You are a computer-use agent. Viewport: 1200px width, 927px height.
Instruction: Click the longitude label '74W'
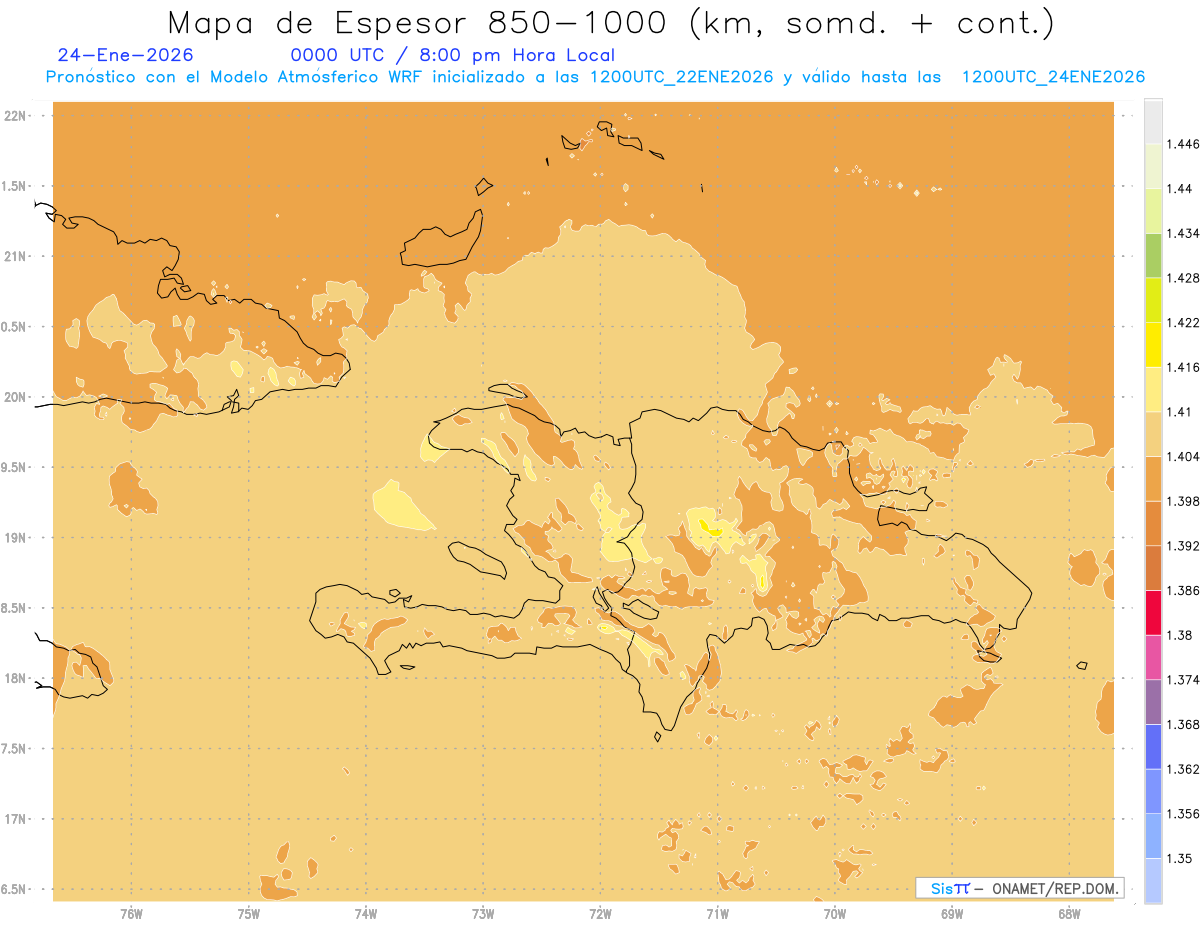tap(366, 914)
